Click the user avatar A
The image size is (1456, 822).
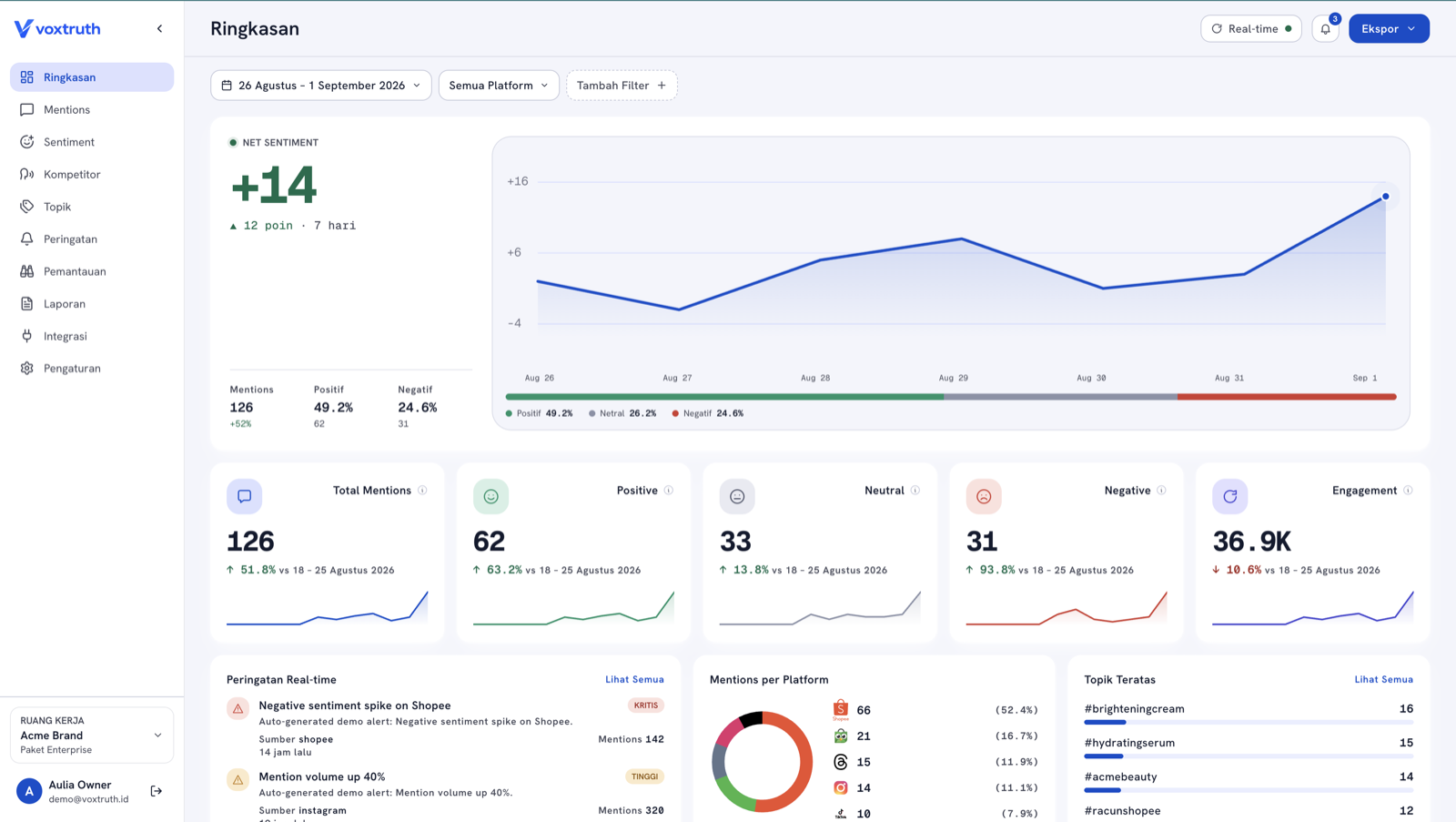[x=29, y=791]
